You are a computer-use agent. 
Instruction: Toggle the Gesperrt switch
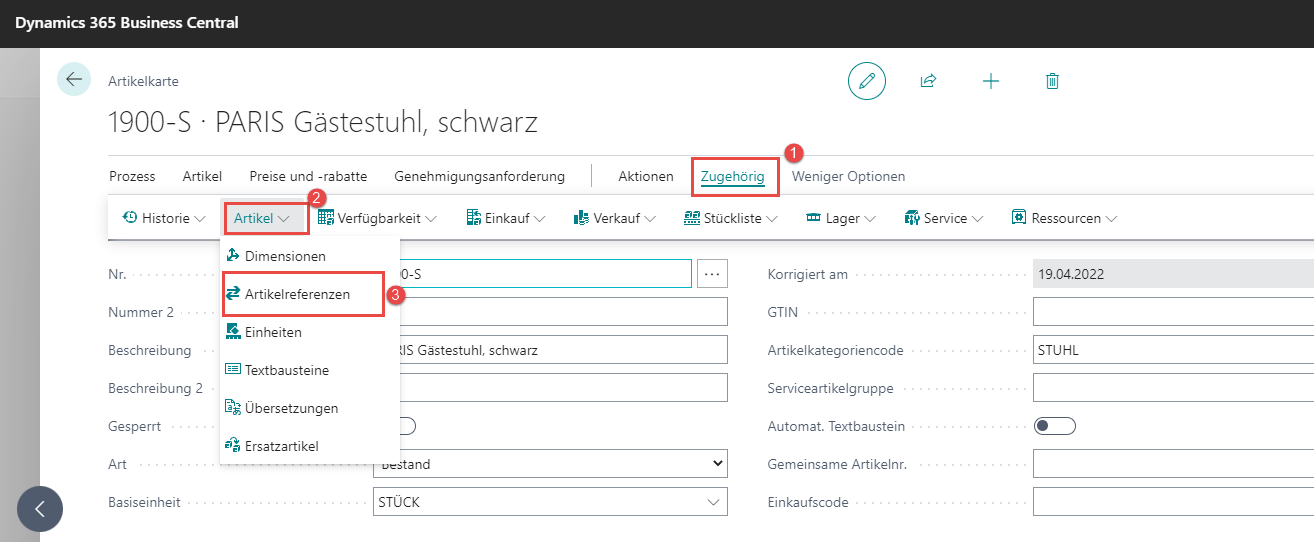tap(405, 426)
